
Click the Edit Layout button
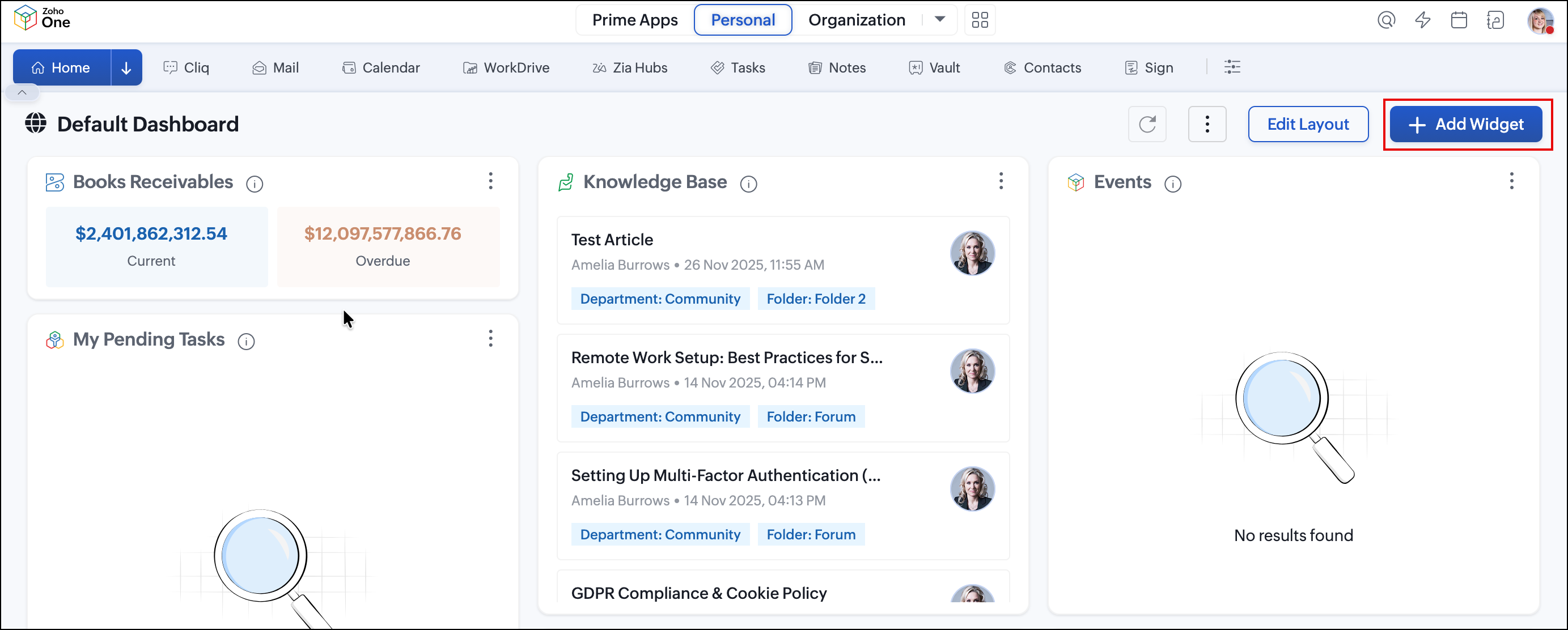click(1308, 124)
